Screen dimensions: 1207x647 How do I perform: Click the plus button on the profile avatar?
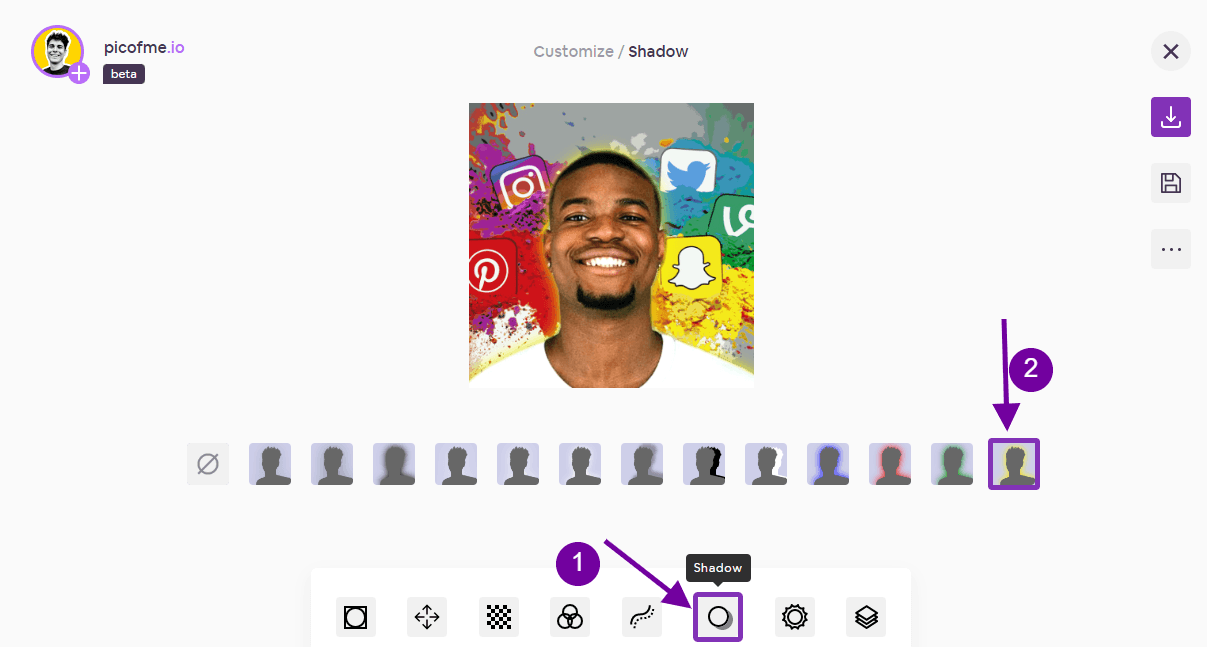point(79,73)
